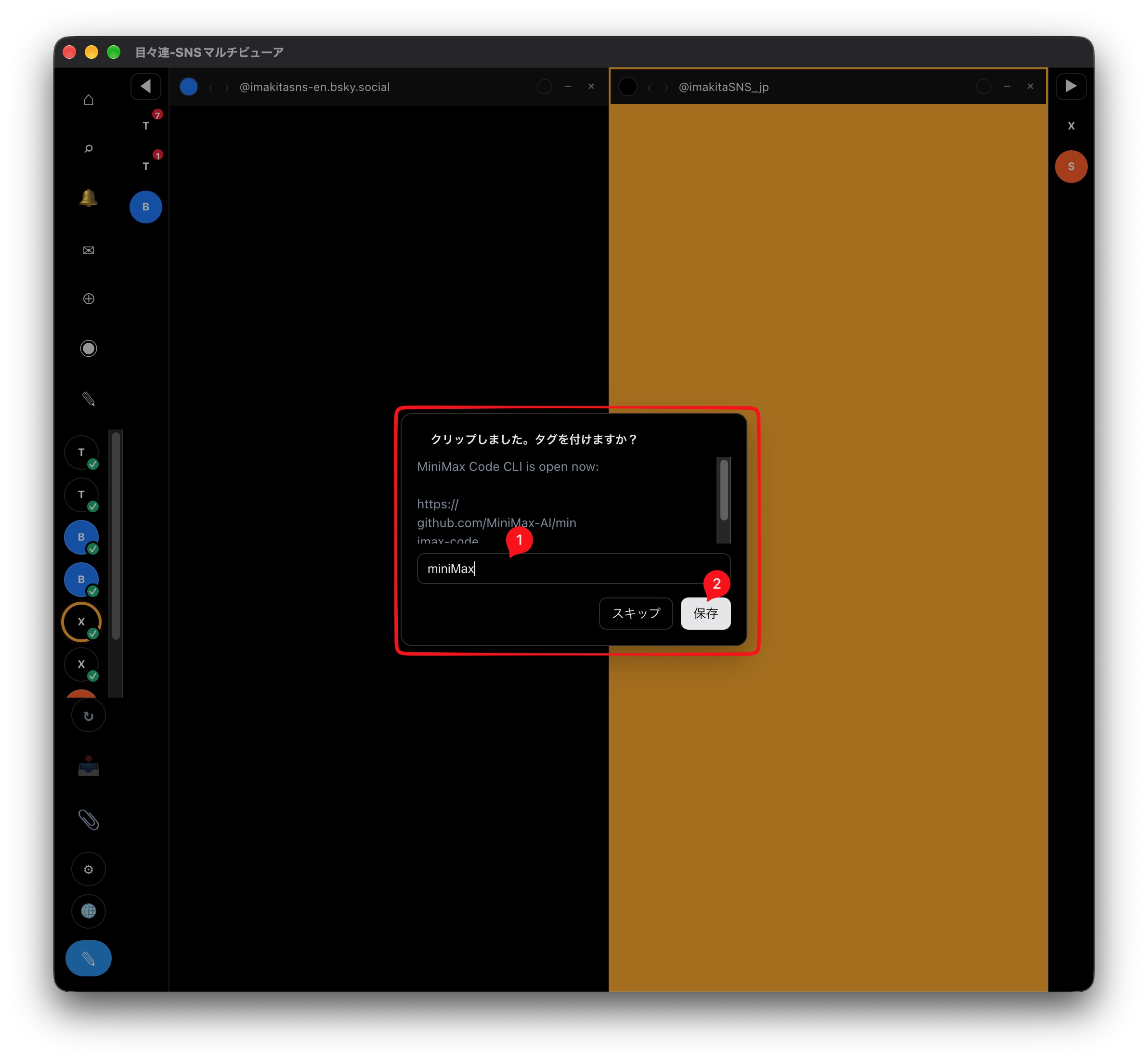Select the X account in the right column

[1071, 125]
